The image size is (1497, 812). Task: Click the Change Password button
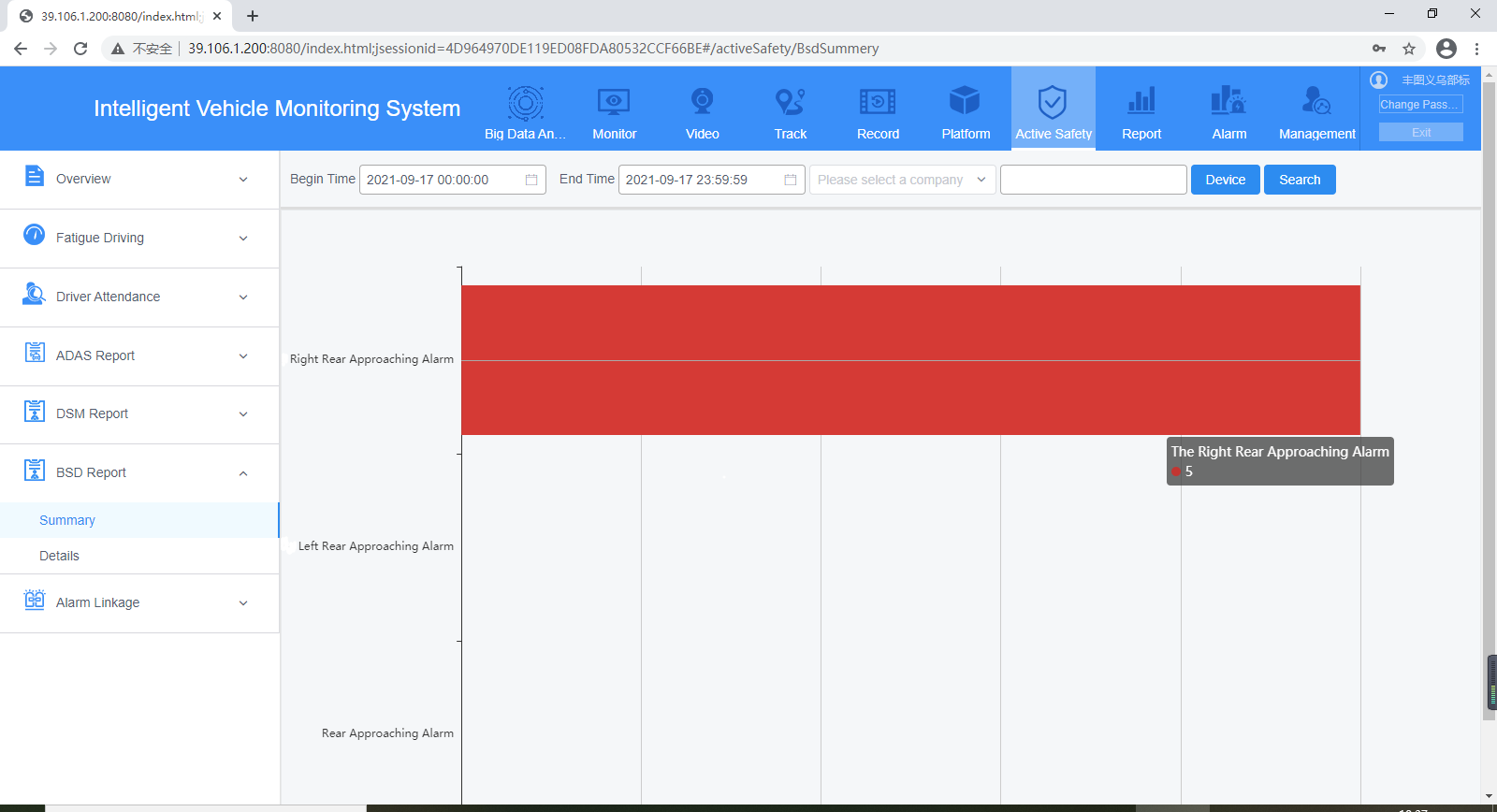(x=1420, y=105)
